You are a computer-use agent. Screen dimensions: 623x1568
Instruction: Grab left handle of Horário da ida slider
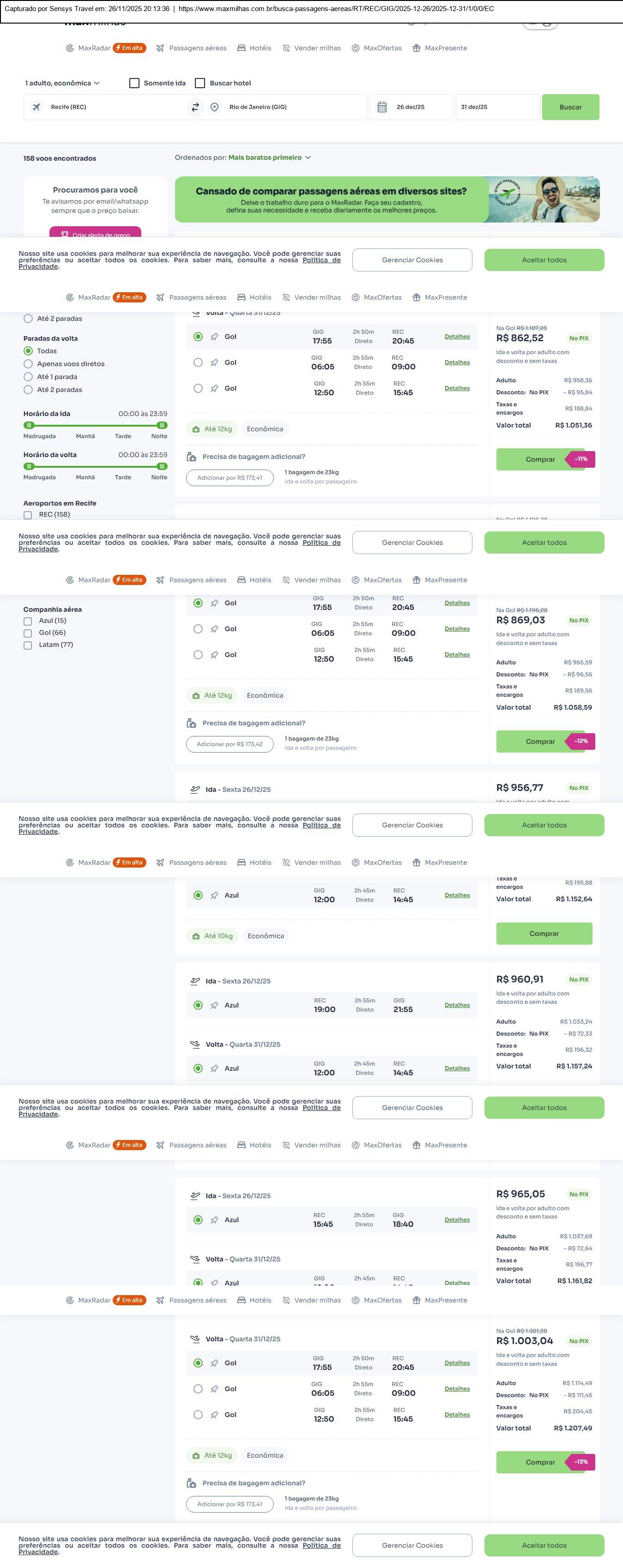(29, 426)
